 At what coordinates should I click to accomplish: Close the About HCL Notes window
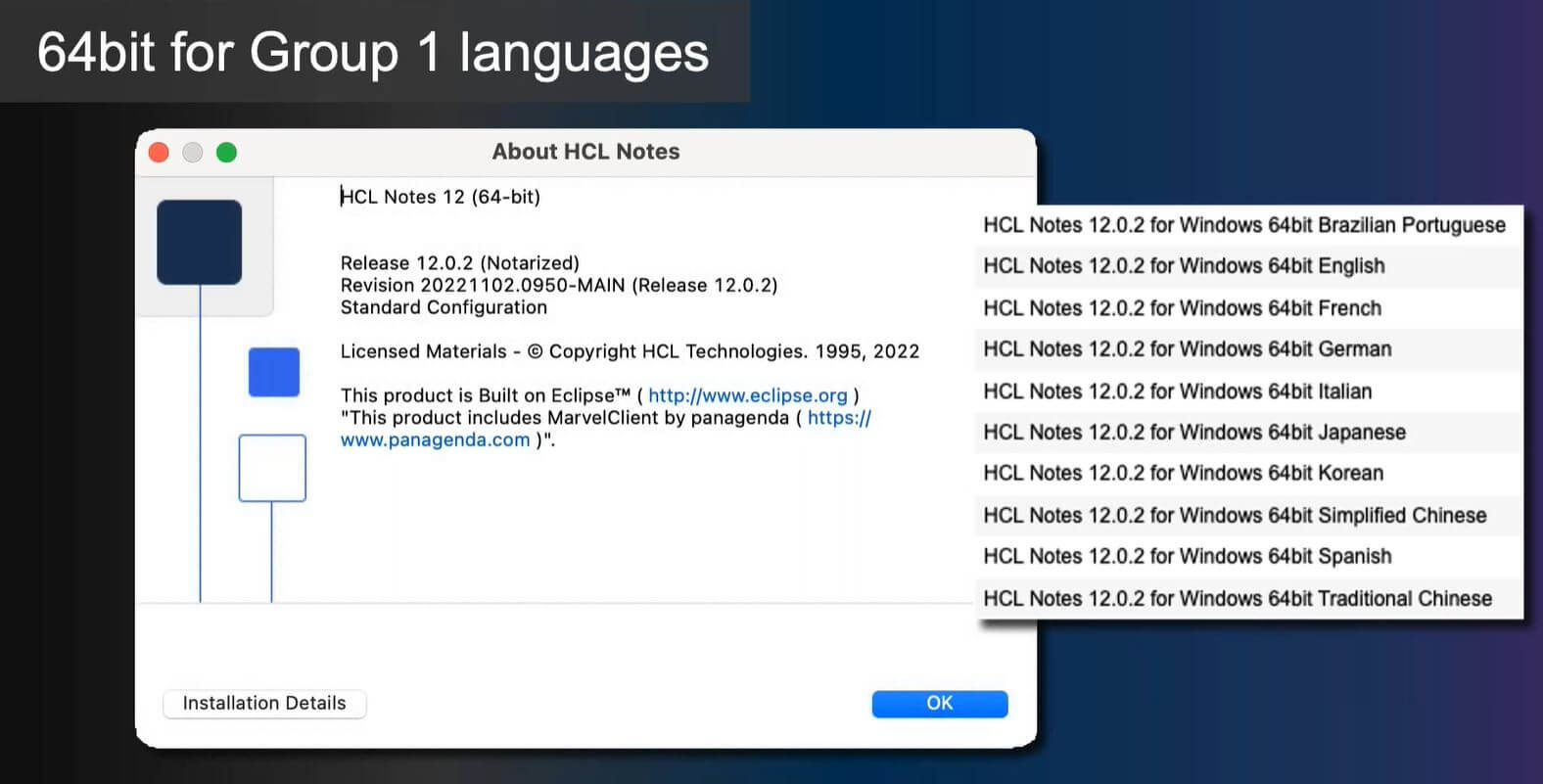pos(159,152)
